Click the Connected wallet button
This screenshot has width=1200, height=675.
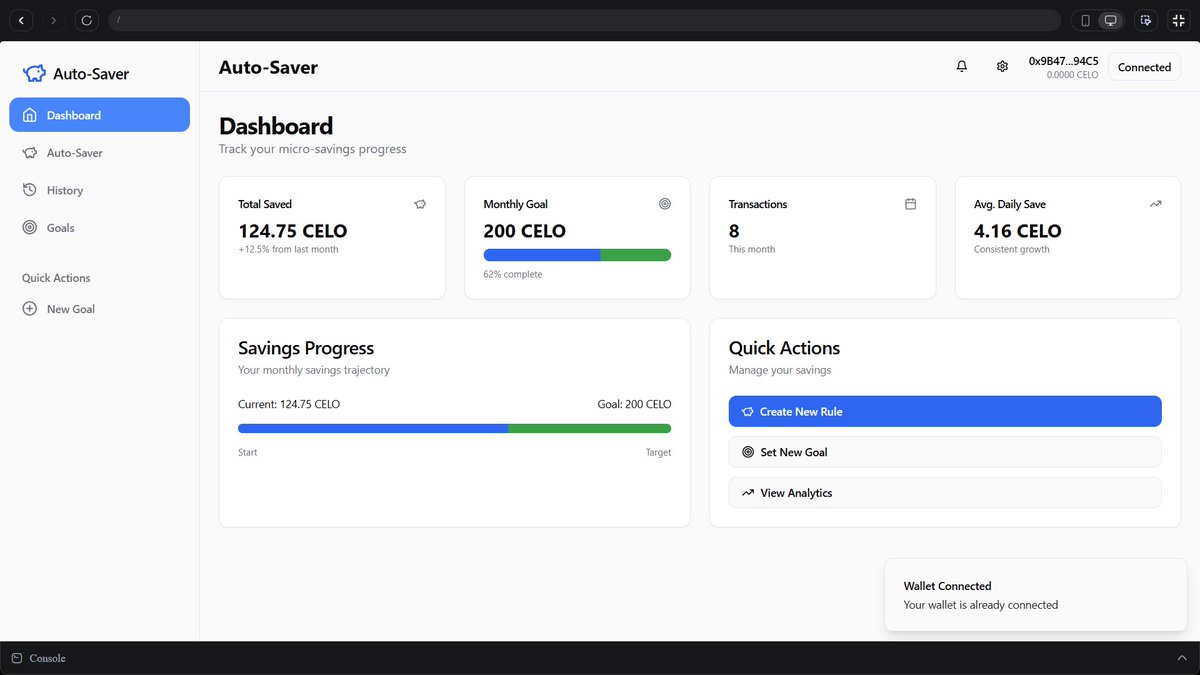click(1144, 67)
